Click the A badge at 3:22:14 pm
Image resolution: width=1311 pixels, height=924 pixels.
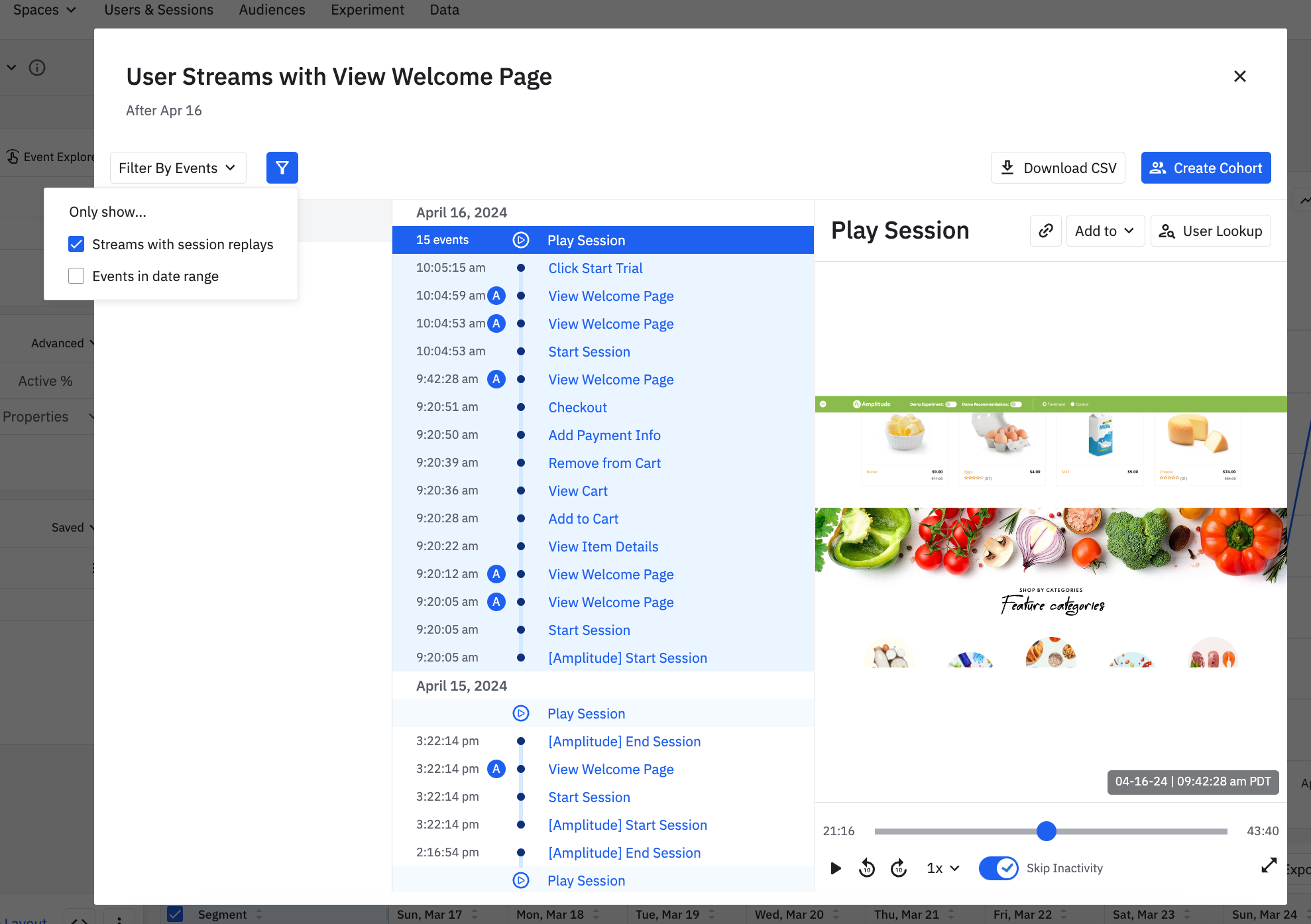(x=496, y=769)
